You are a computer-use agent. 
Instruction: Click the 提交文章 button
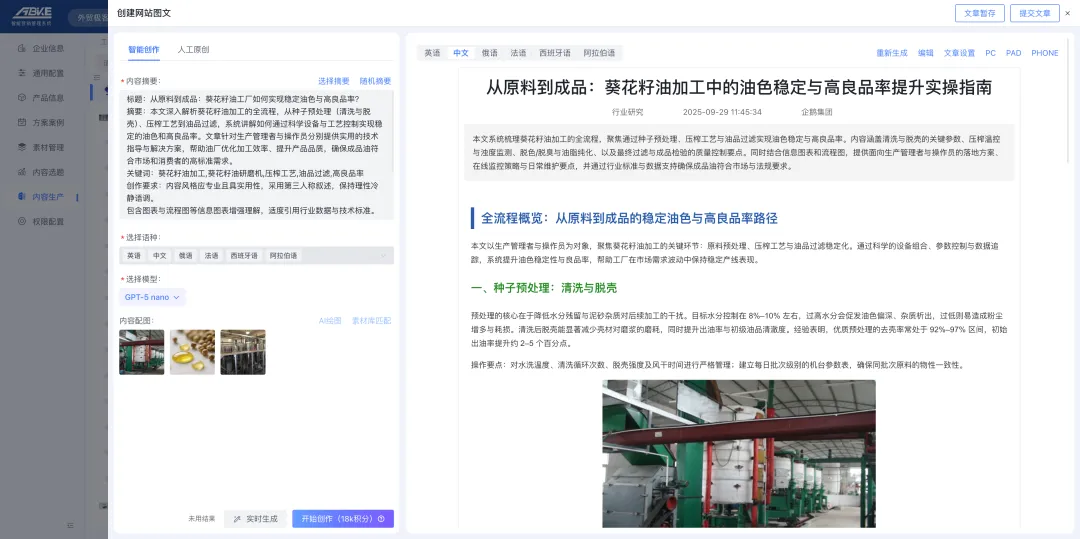tap(1034, 13)
